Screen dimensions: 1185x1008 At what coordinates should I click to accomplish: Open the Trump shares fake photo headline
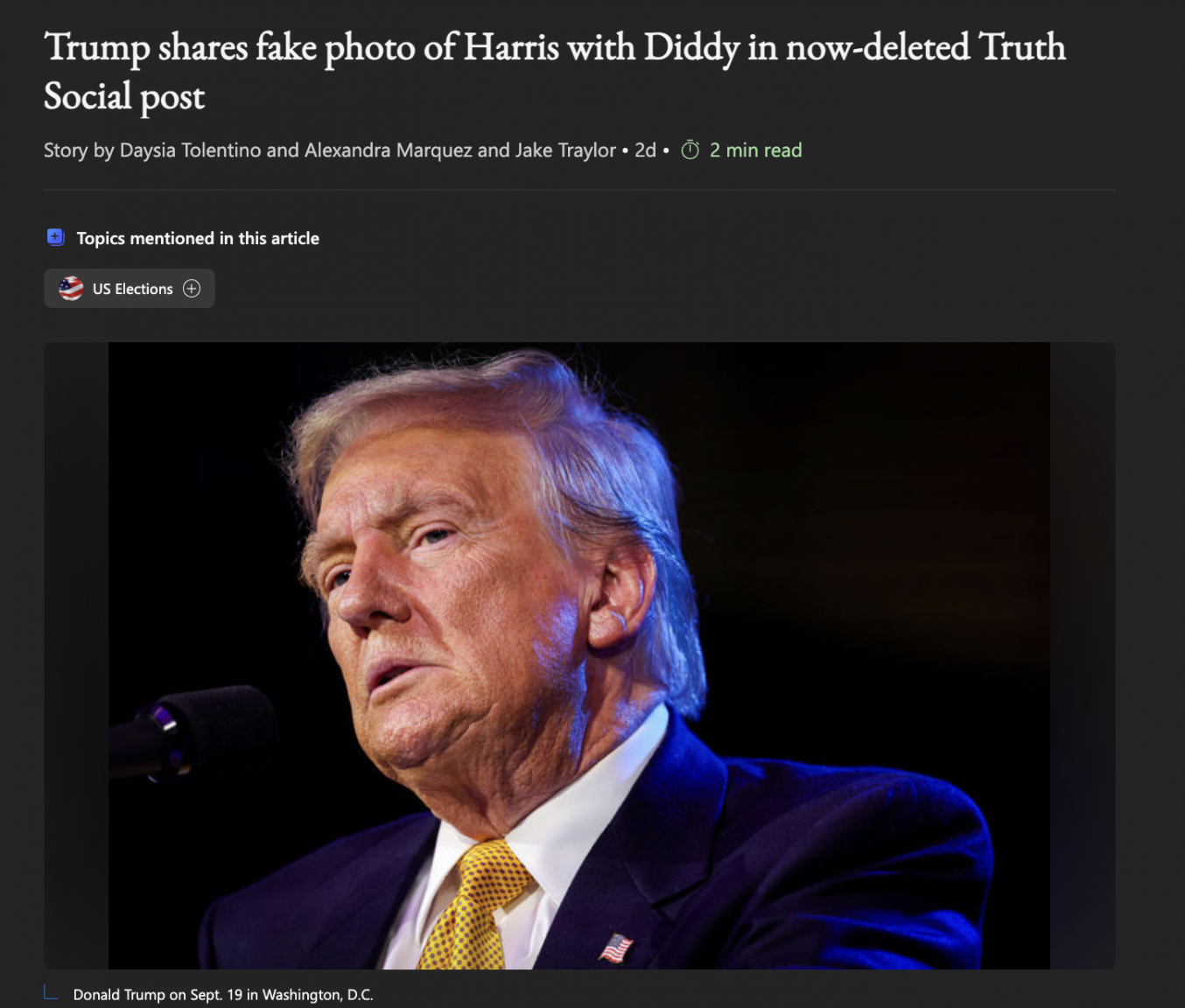pos(555,72)
